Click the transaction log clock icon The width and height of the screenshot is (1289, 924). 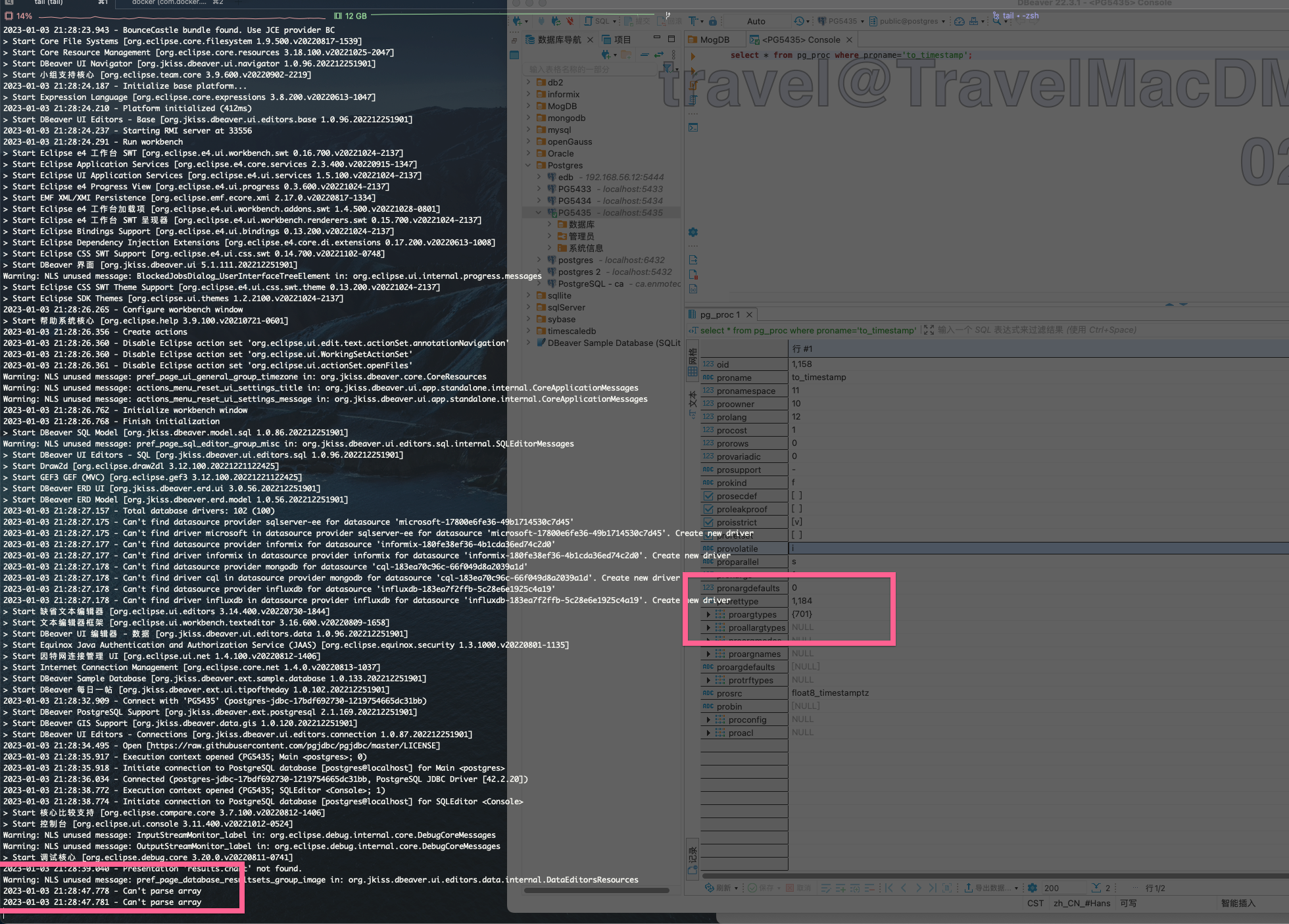(799, 21)
